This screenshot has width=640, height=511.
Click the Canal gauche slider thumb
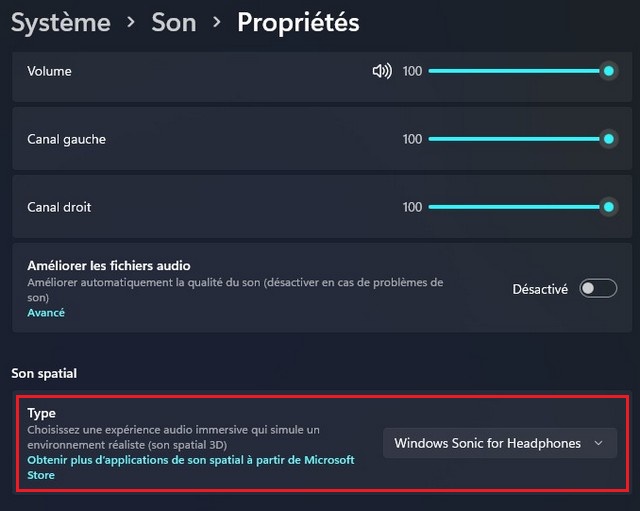pos(608,139)
